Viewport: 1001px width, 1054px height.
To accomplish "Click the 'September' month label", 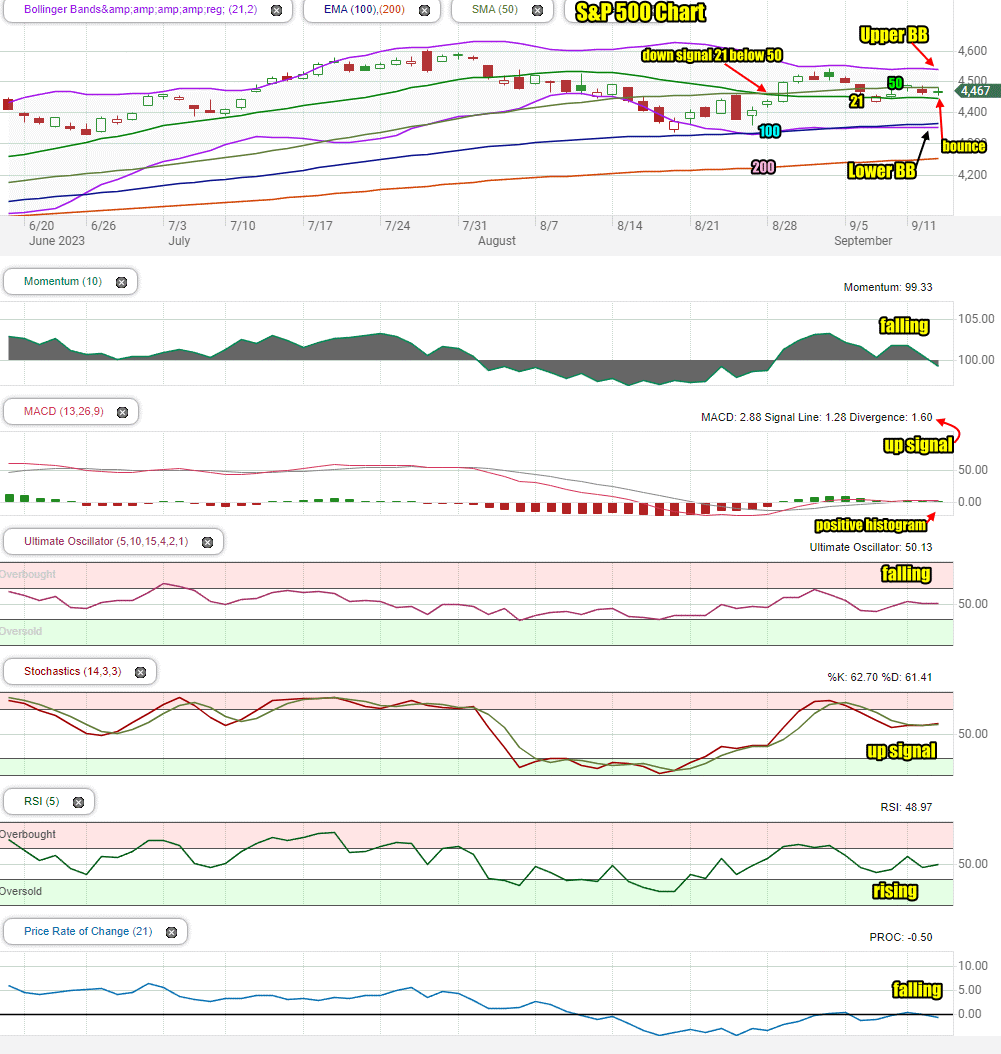I will tap(863, 241).
